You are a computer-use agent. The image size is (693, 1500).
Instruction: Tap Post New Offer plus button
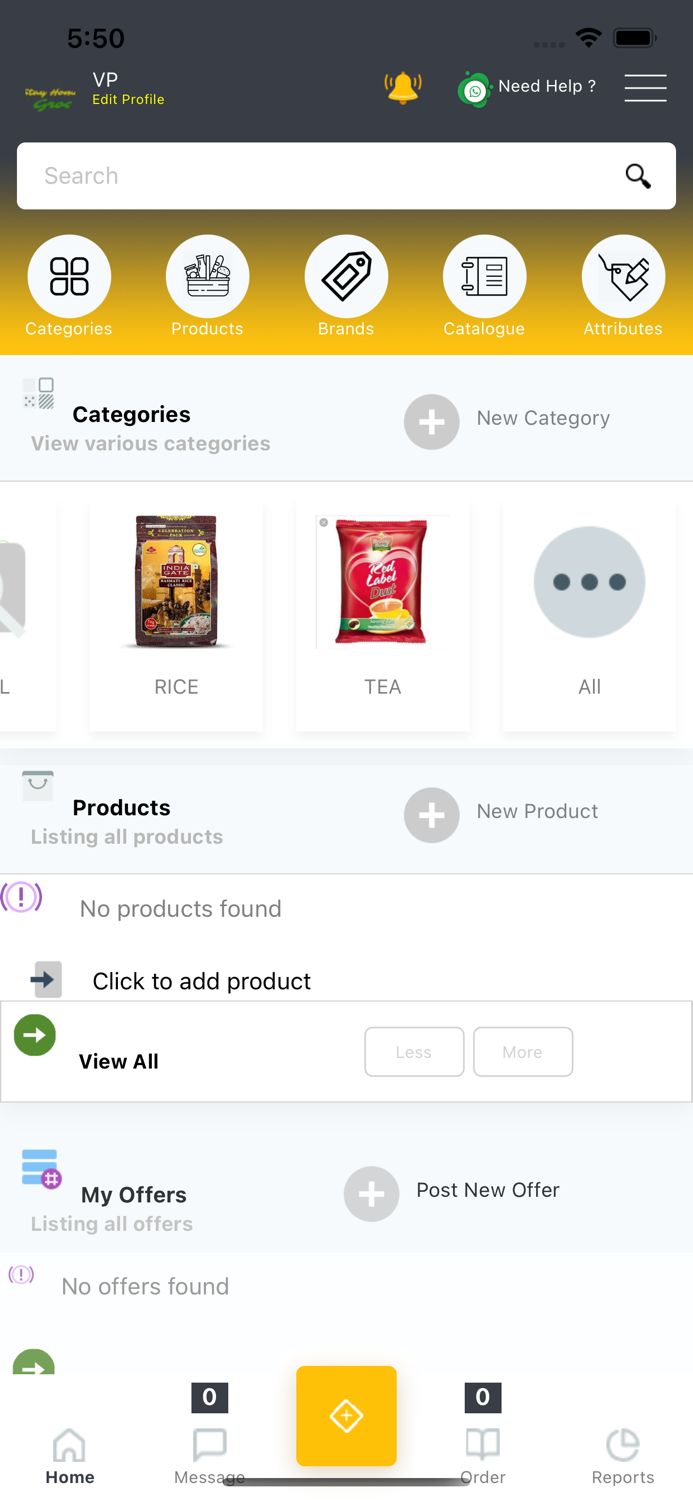[x=371, y=1194]
